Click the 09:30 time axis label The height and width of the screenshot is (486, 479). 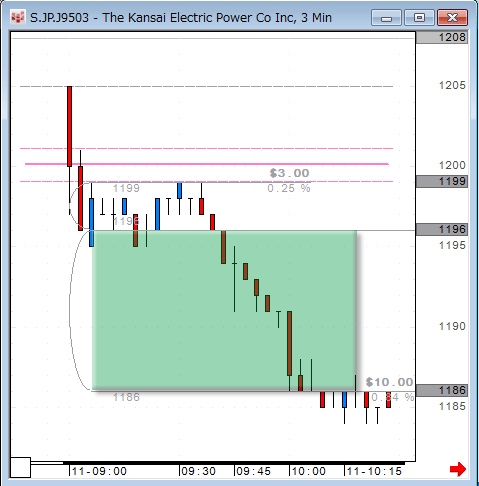coord(199,471)
